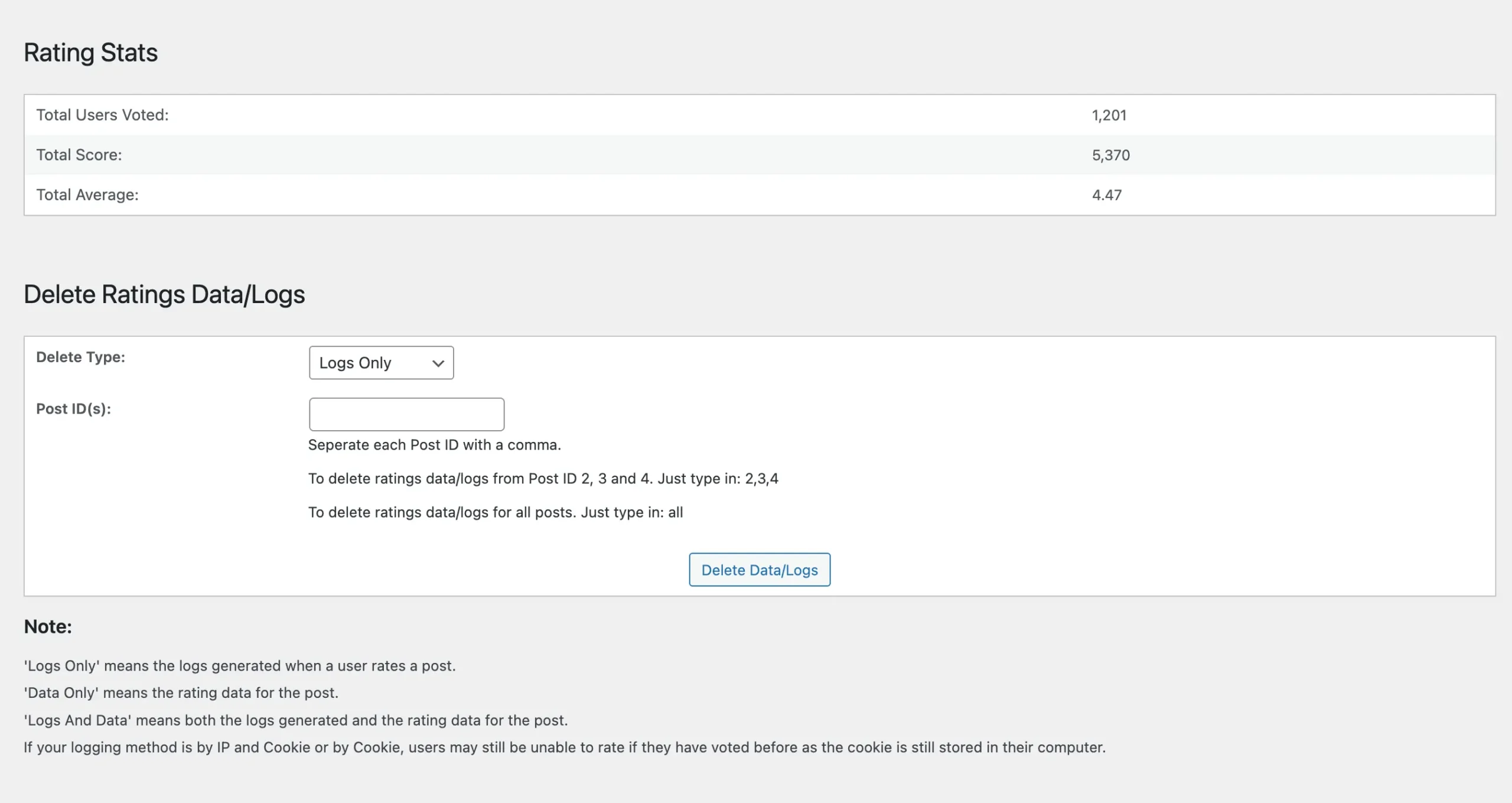Screen dimensions: 1512x803
Task: Click the 1,201 users voted value
Action: 1109,115
